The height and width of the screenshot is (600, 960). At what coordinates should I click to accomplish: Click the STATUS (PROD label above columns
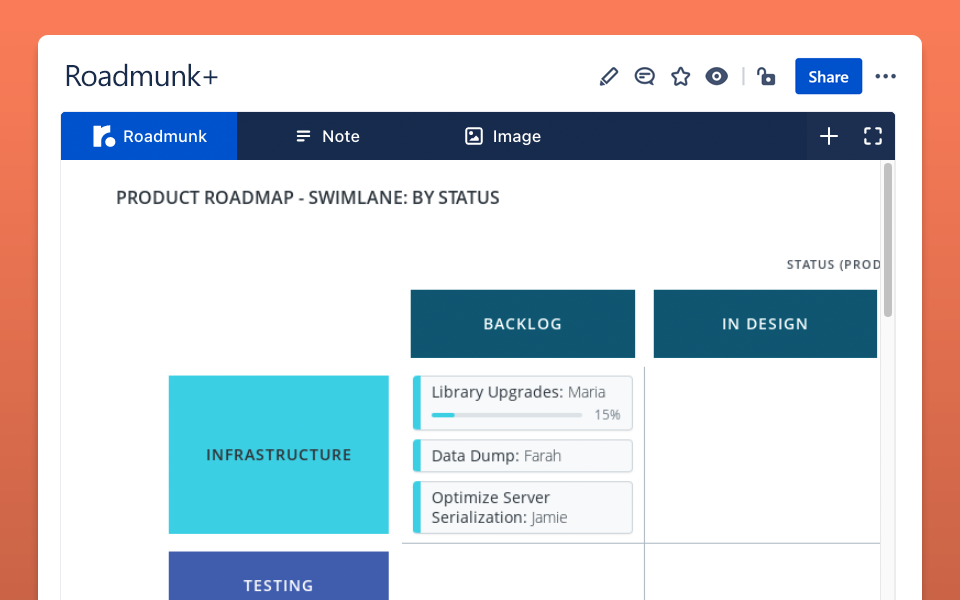[833, 264]
